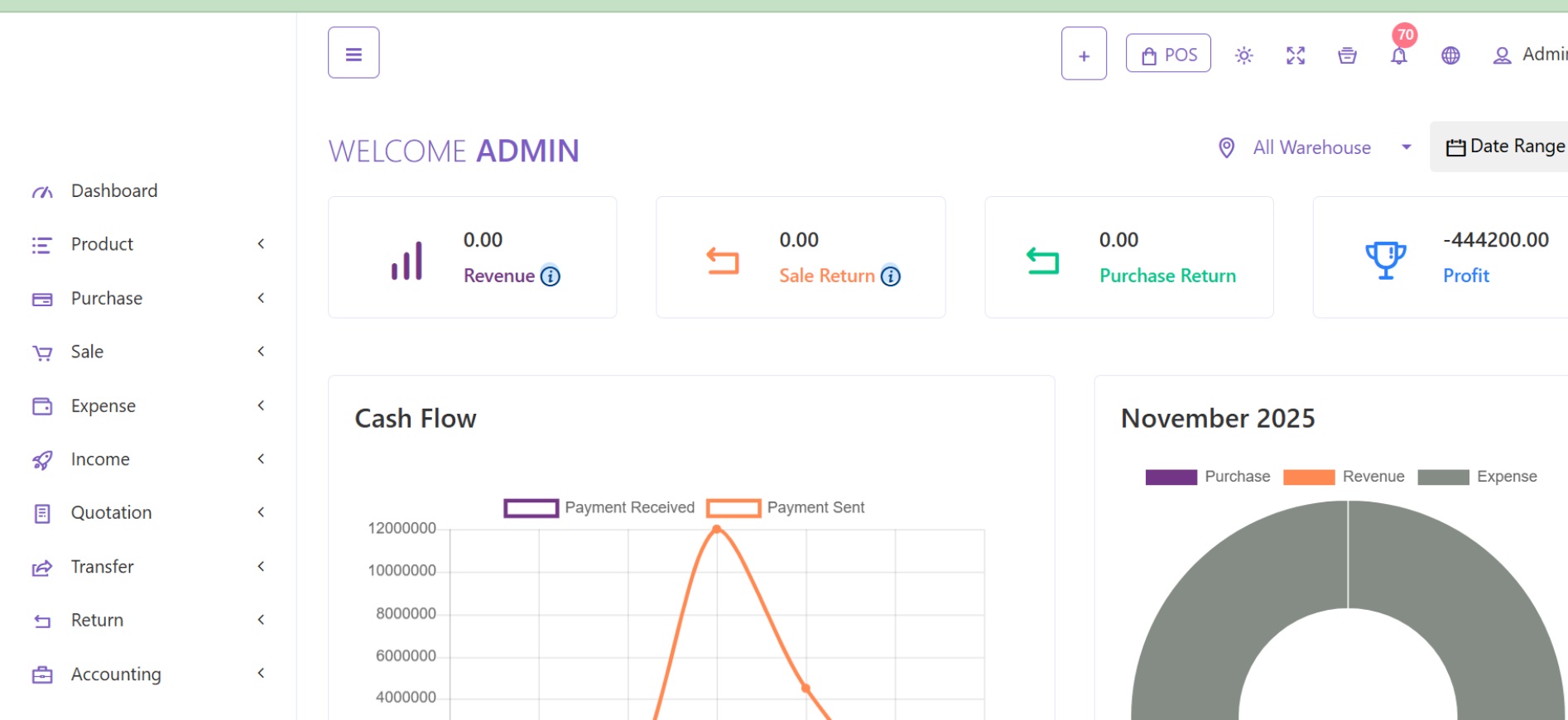Toggle Payment Received legend in Cash Flow
This screenshot has height=720, width=1568.
(x=599, y=507)
